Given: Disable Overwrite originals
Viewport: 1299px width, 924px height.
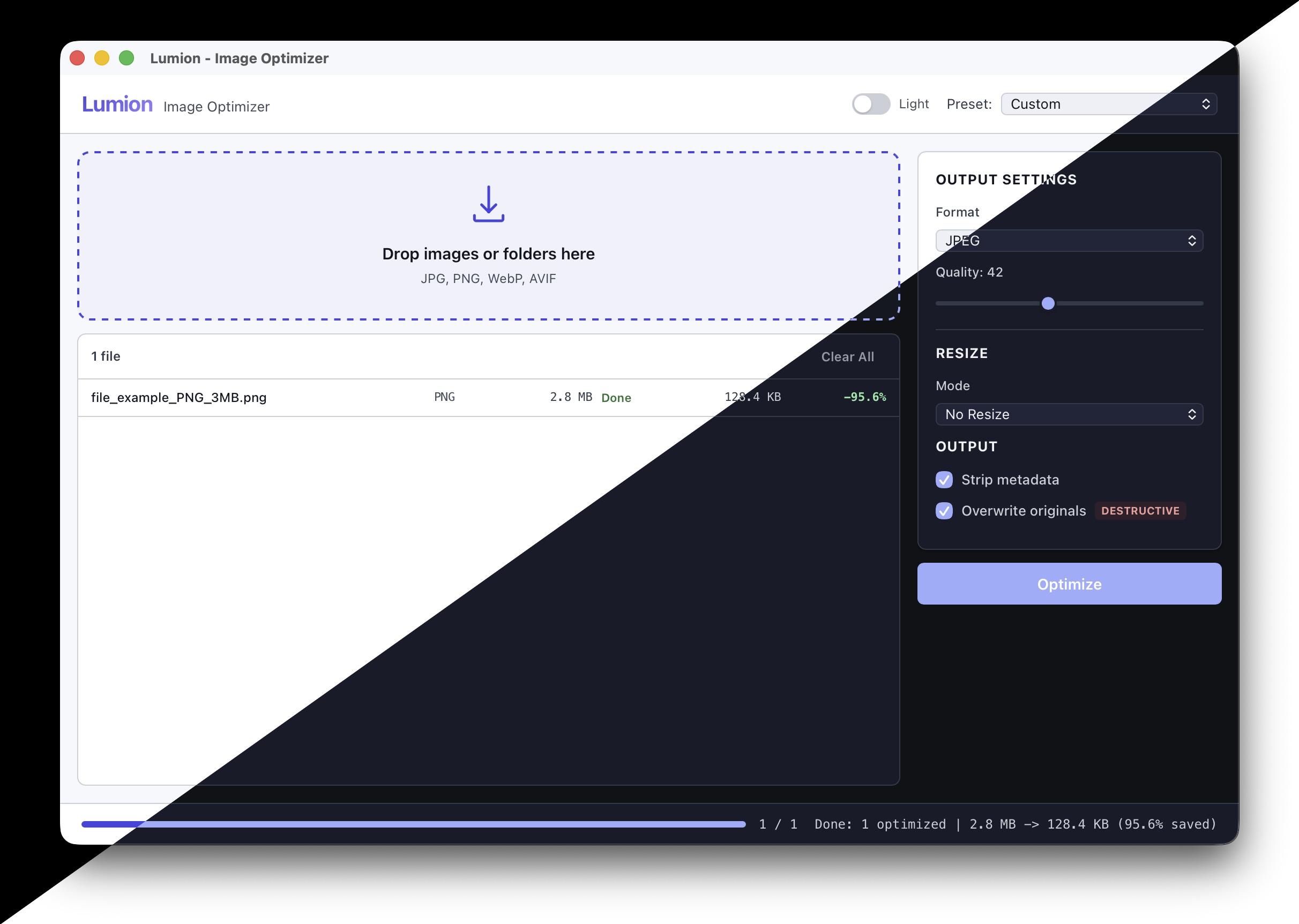Looking at the screenshot, I should point(944,511).
